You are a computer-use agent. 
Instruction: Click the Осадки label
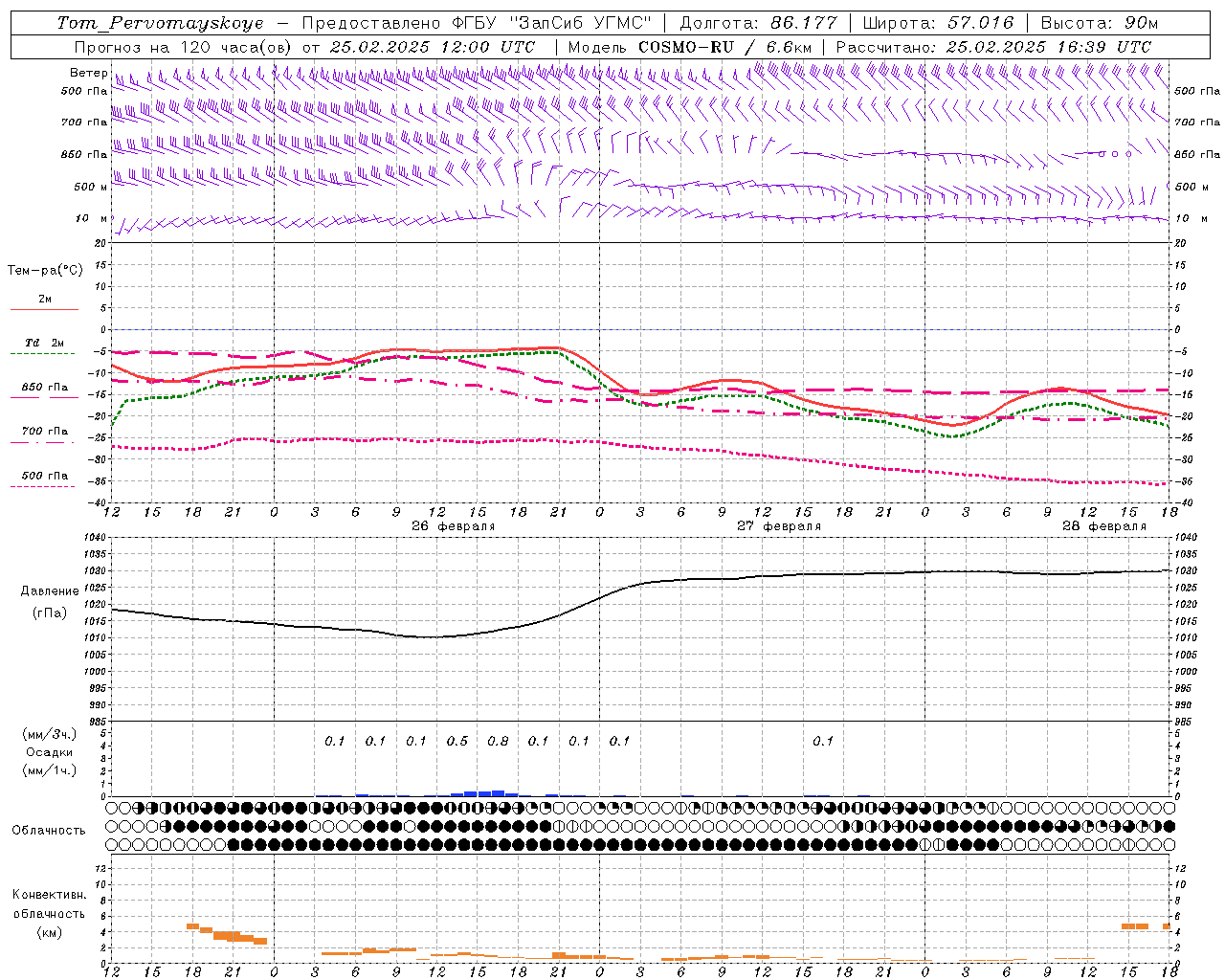click(50, 752)
